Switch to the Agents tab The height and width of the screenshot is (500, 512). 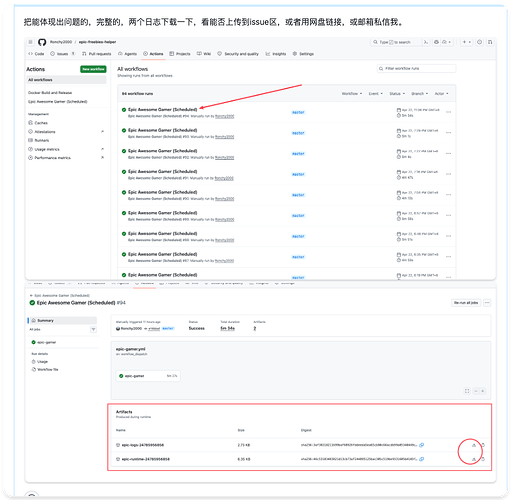(x=127, y=54)
